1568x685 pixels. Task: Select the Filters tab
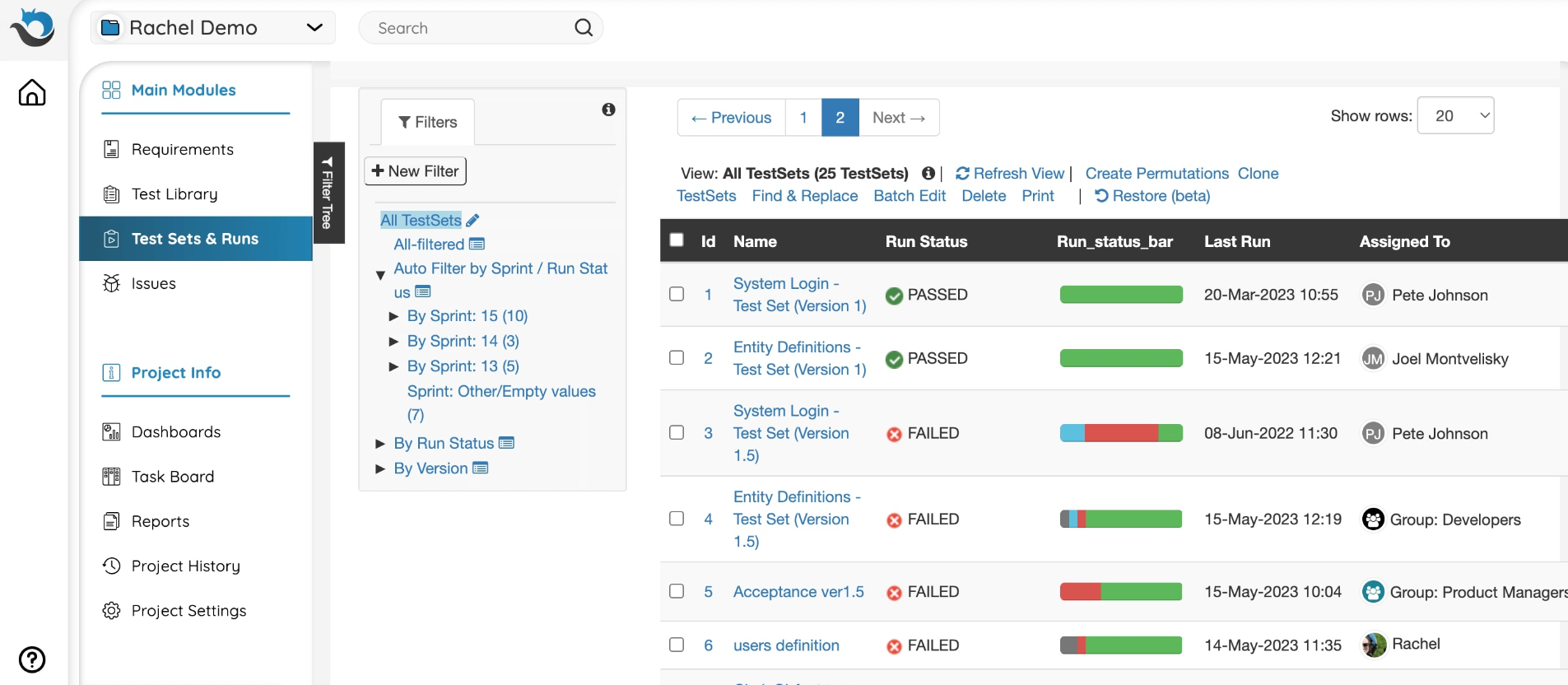pos(428,122)
